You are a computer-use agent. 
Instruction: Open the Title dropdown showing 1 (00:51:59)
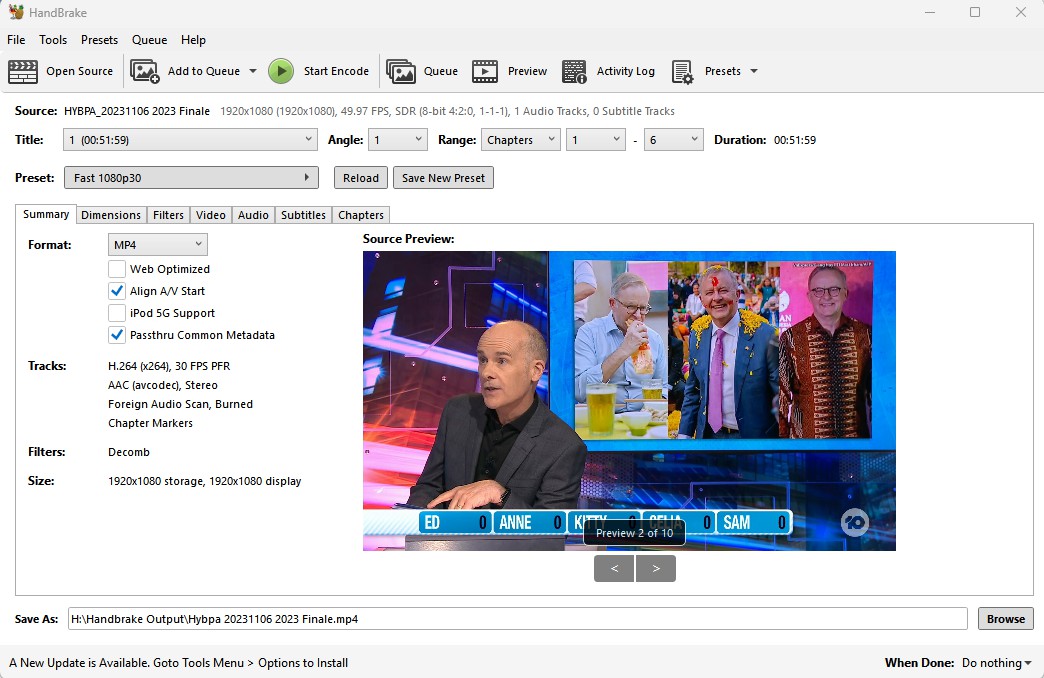coord(190,140)
